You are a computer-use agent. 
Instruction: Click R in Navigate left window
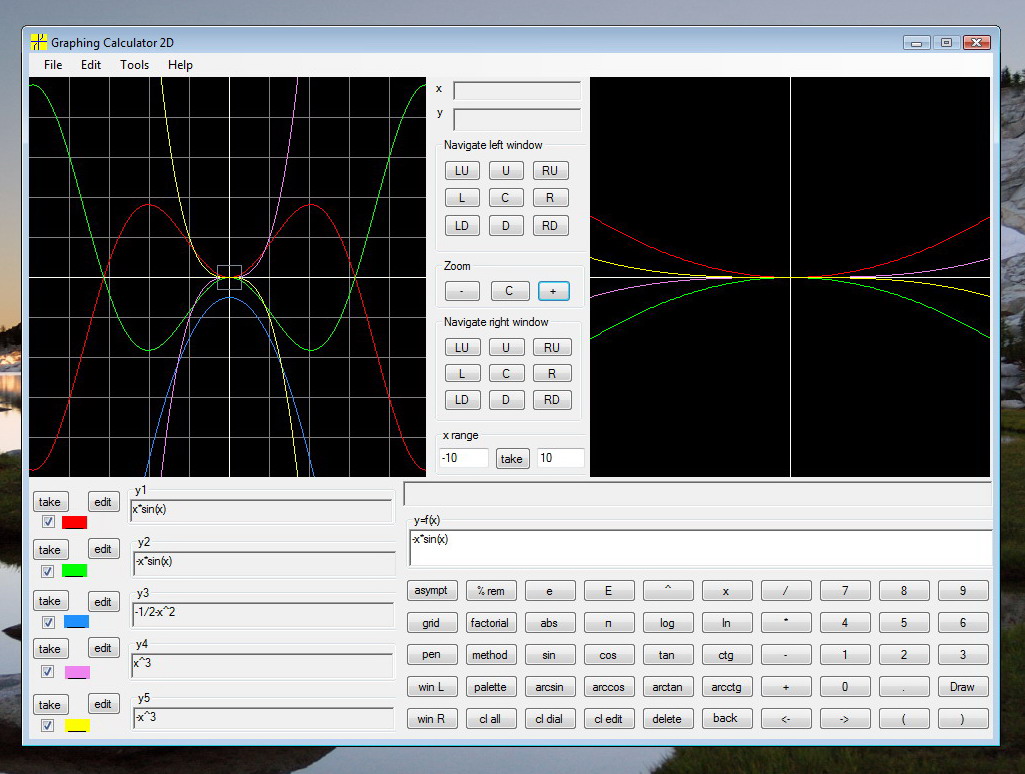(x=550, y=197)
